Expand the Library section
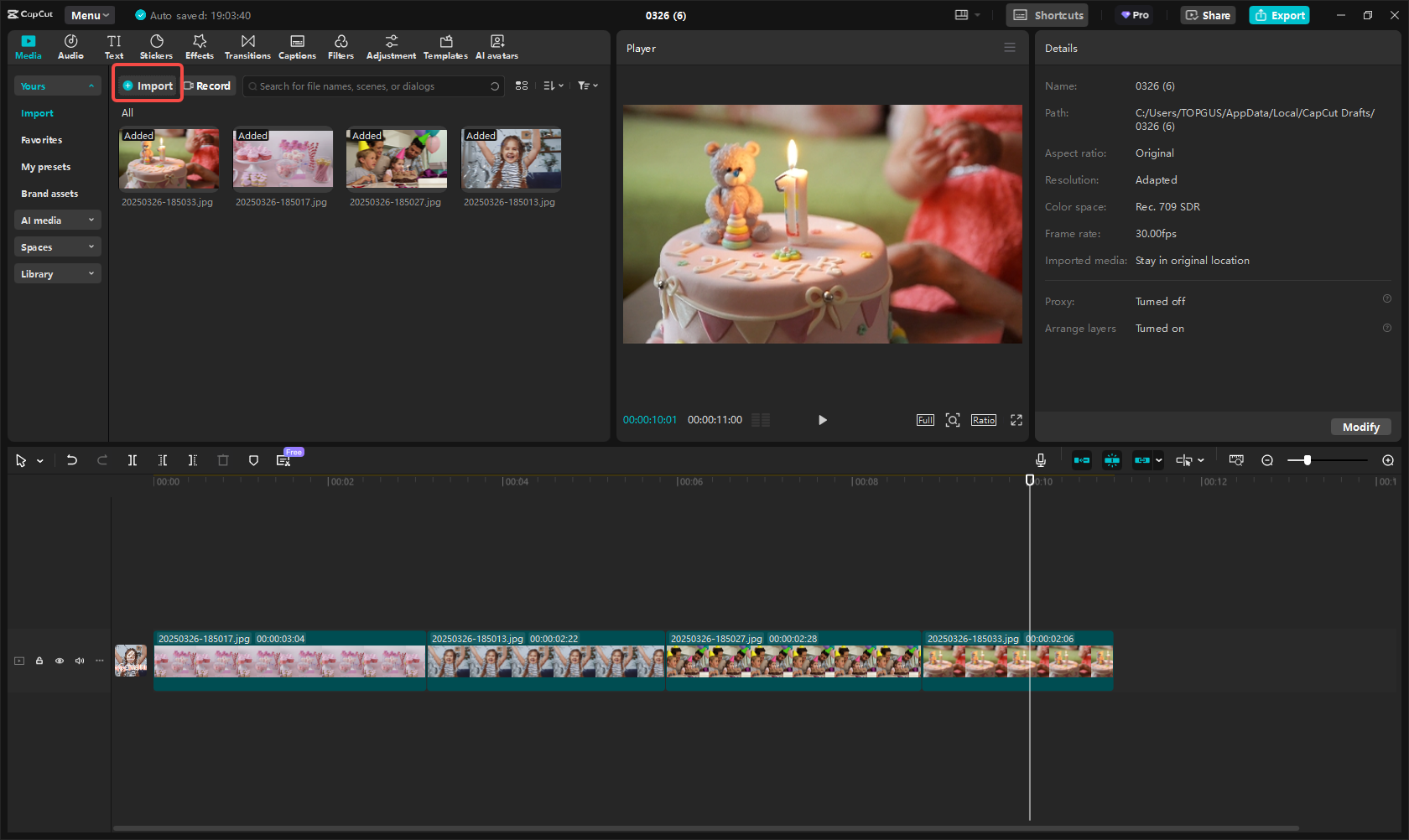The width and height of the screenshot is (1409, 840). [x=57, y=274]
